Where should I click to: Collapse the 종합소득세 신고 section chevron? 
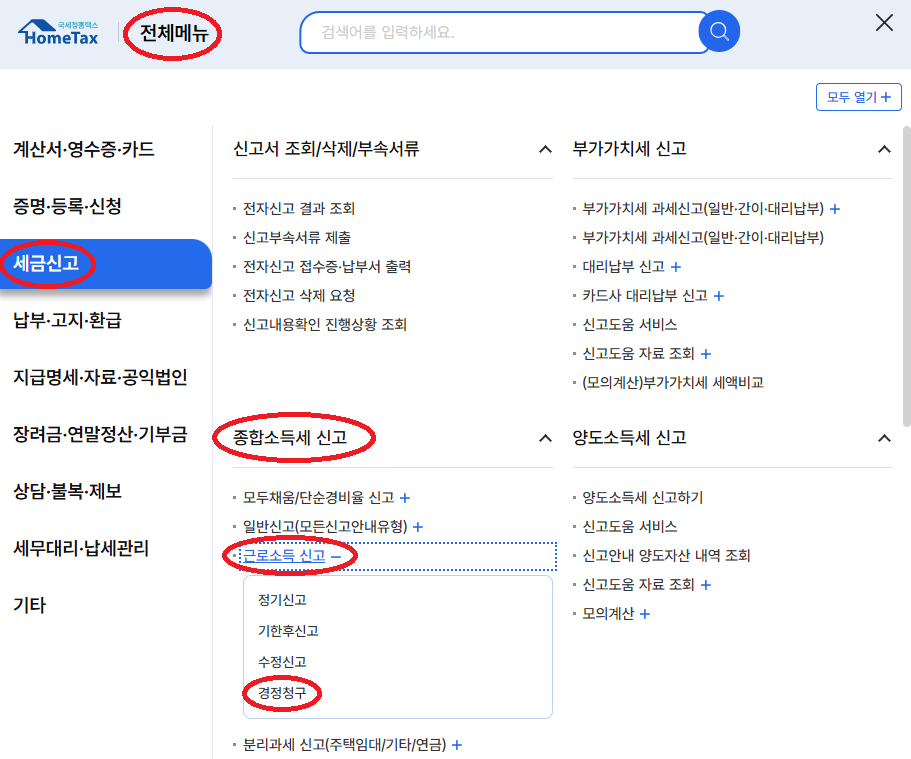click(545, 438)
